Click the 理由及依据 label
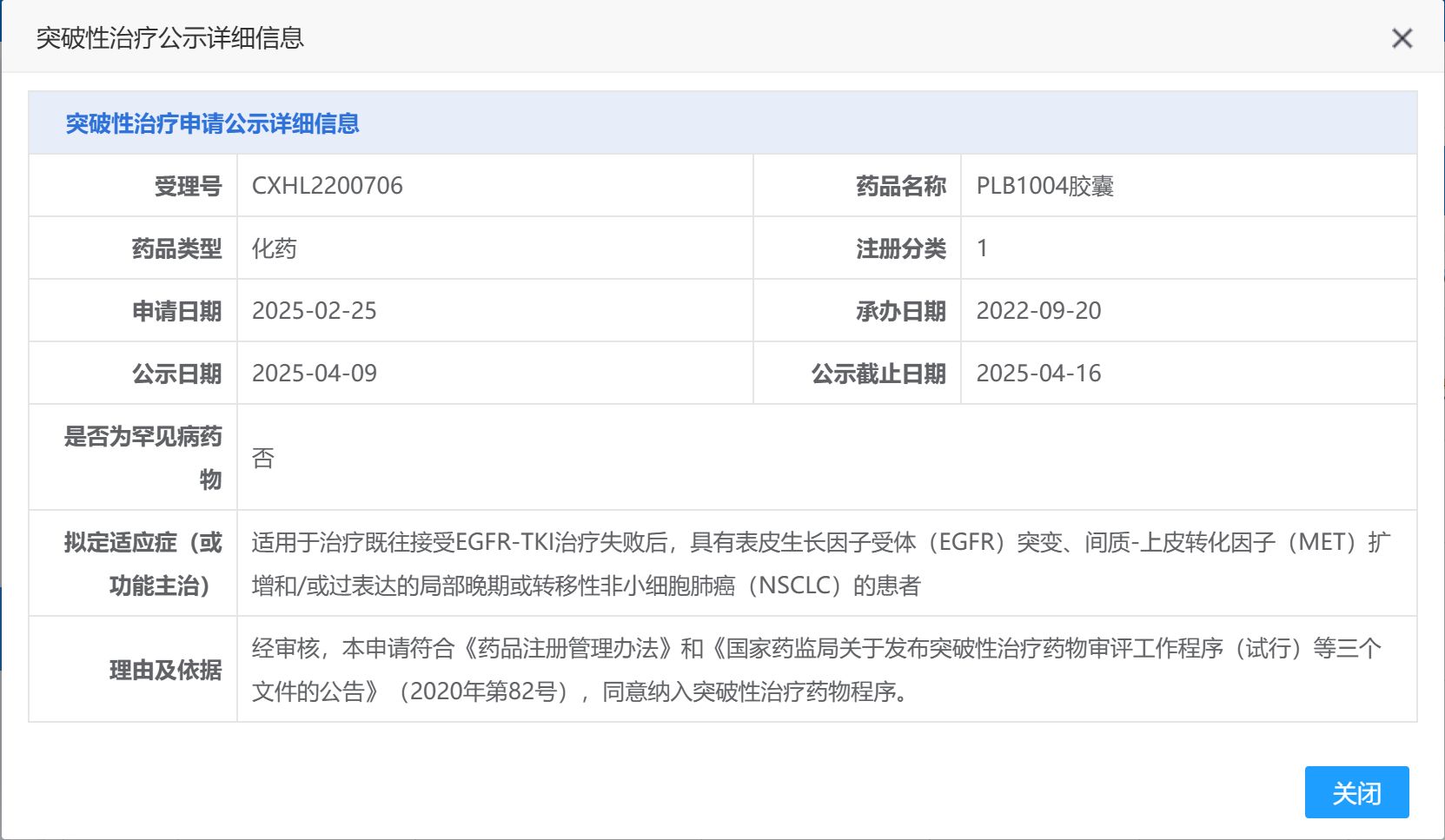Screen dimensions: 1445x840 pos(166,670)
